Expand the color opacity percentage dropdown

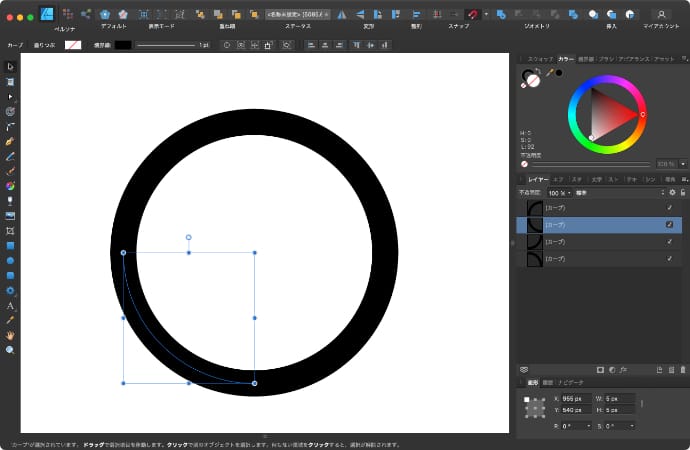682,164
